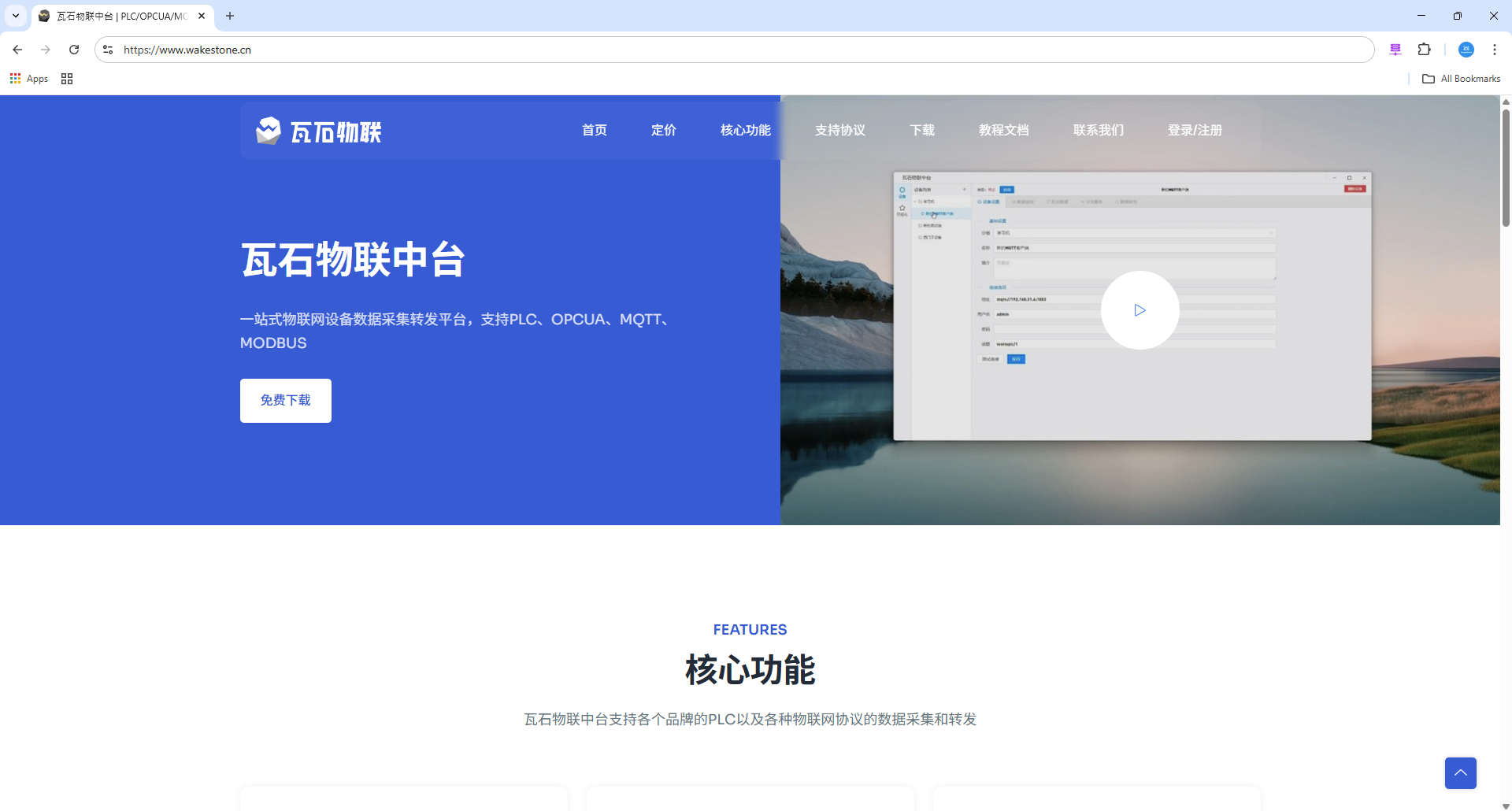Open Chrome's three-dot menu

coord(1494,50)
